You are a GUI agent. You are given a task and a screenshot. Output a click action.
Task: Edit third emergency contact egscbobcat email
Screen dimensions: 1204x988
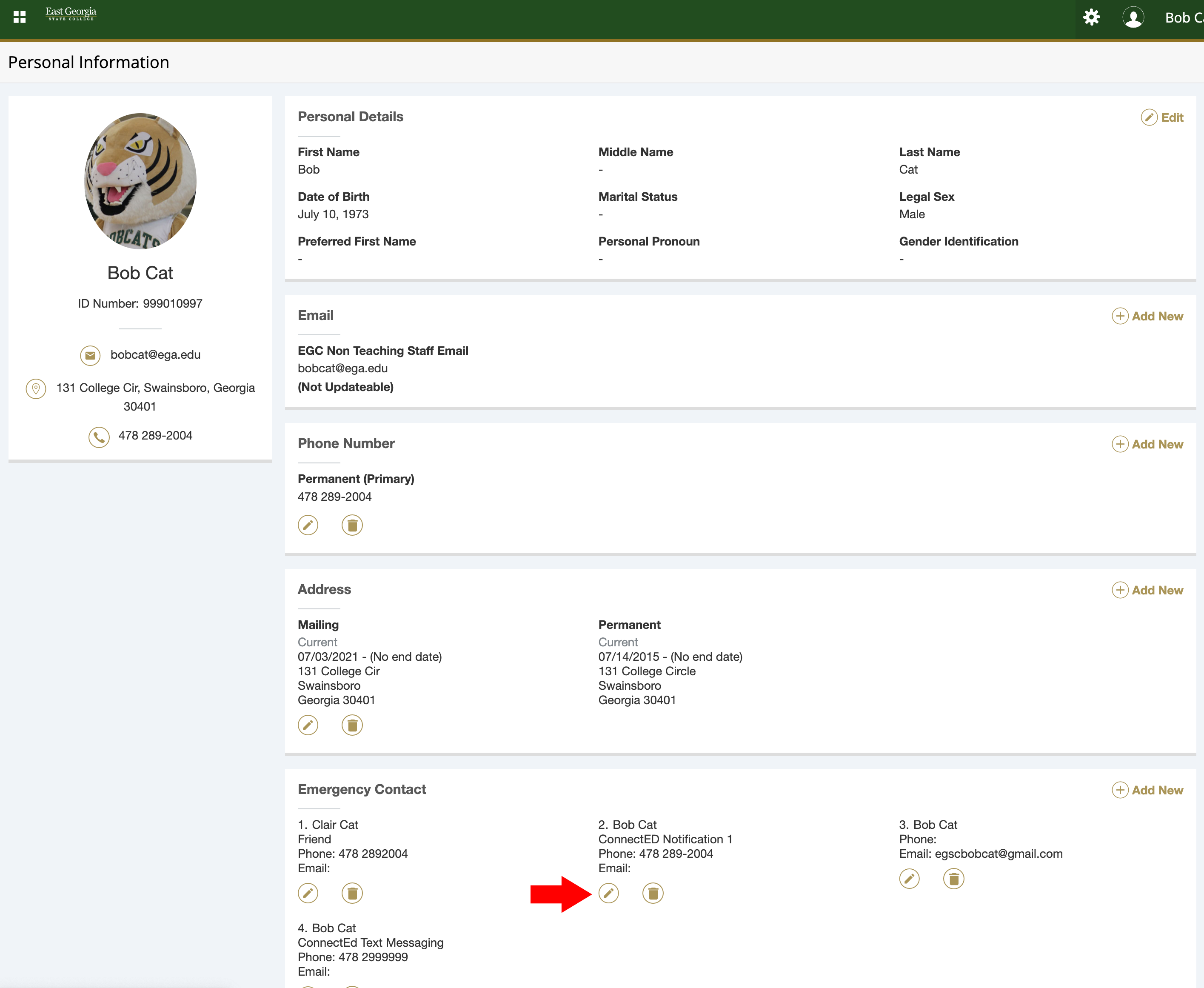point(909,878)
